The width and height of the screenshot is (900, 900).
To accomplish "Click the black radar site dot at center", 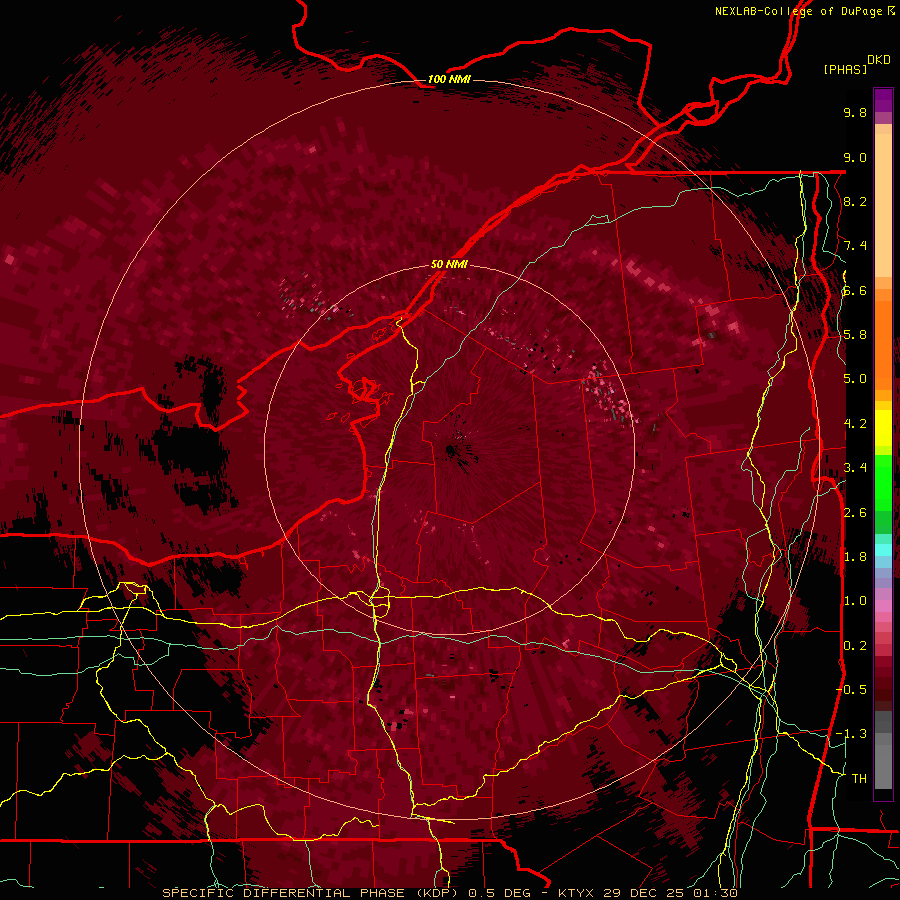I will pos(450,451).
